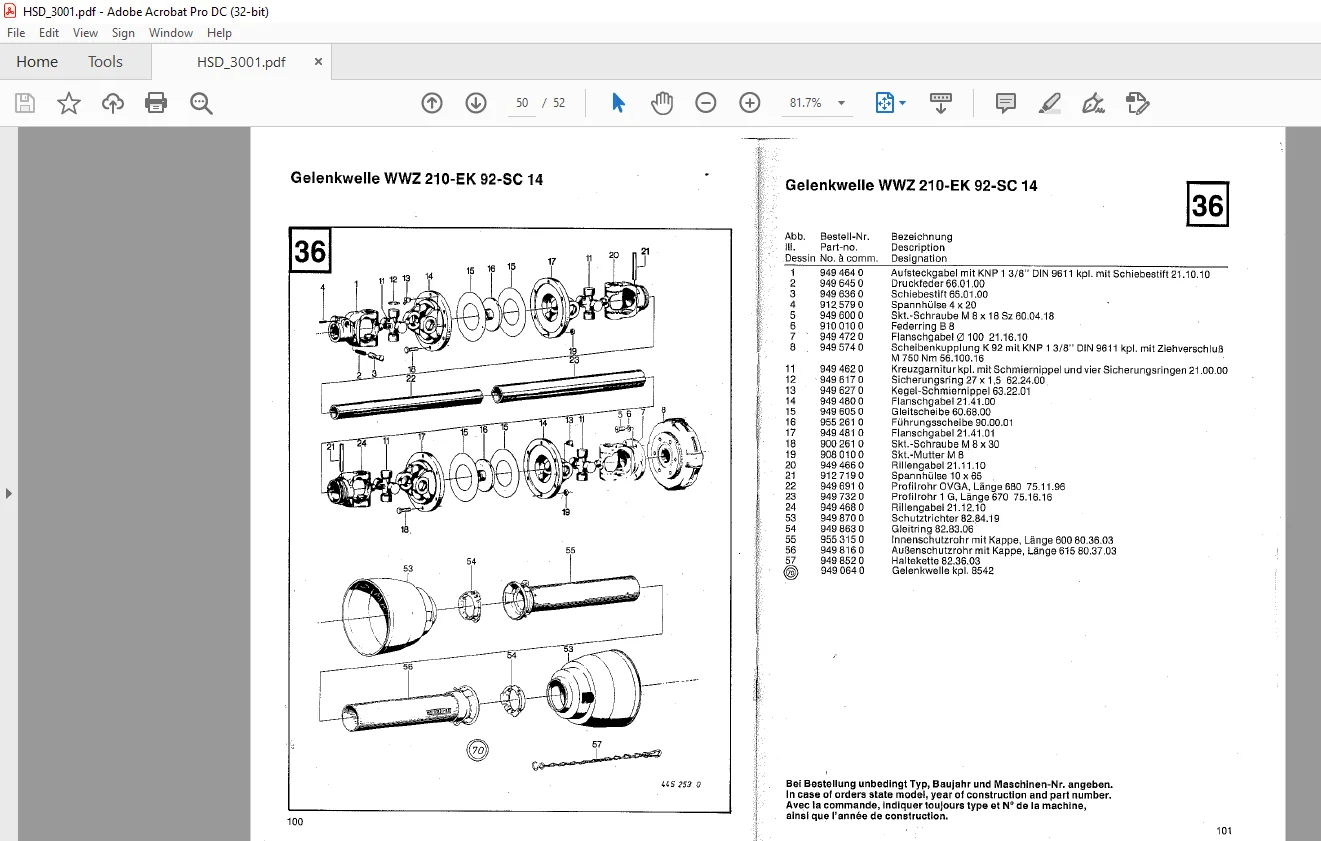Close the HSD_3001.pdf tab

coord(318,62)
